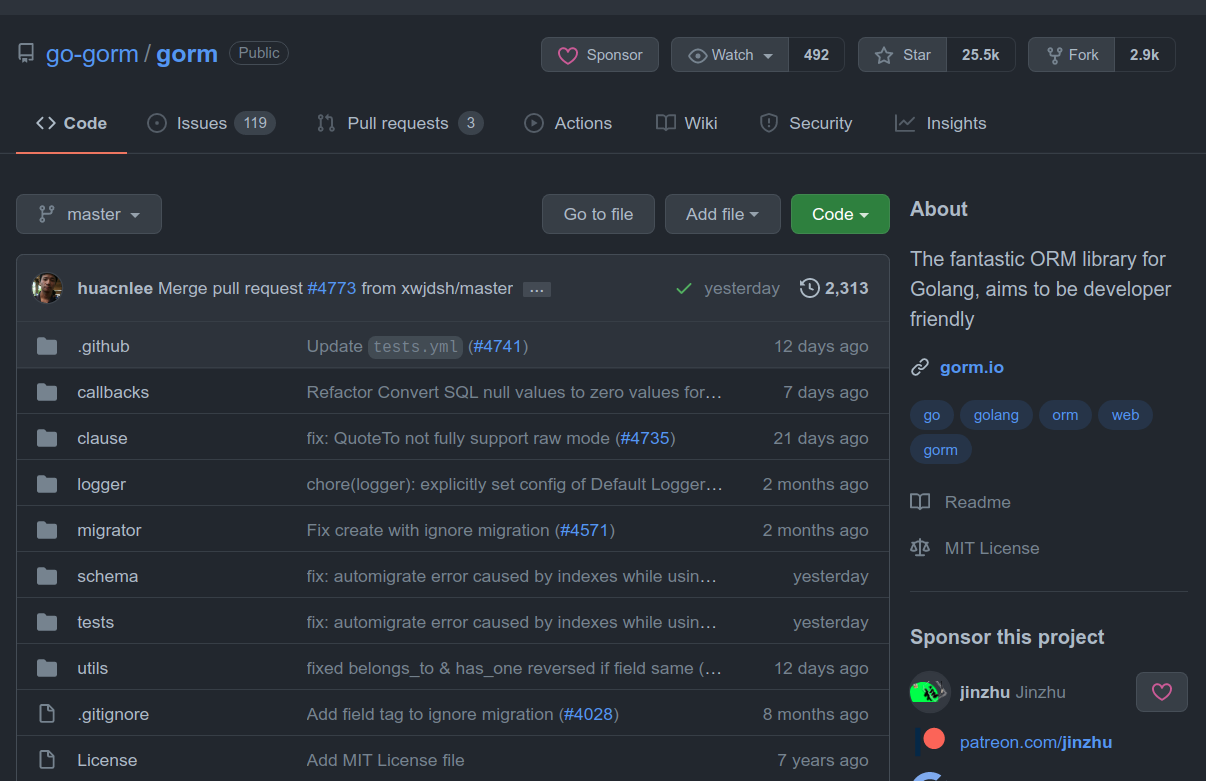Click the heart sponsor button beside jinzhu
Viewport: 1206px width, 781px height.
pyautogui.click(x=1162, y=692)
